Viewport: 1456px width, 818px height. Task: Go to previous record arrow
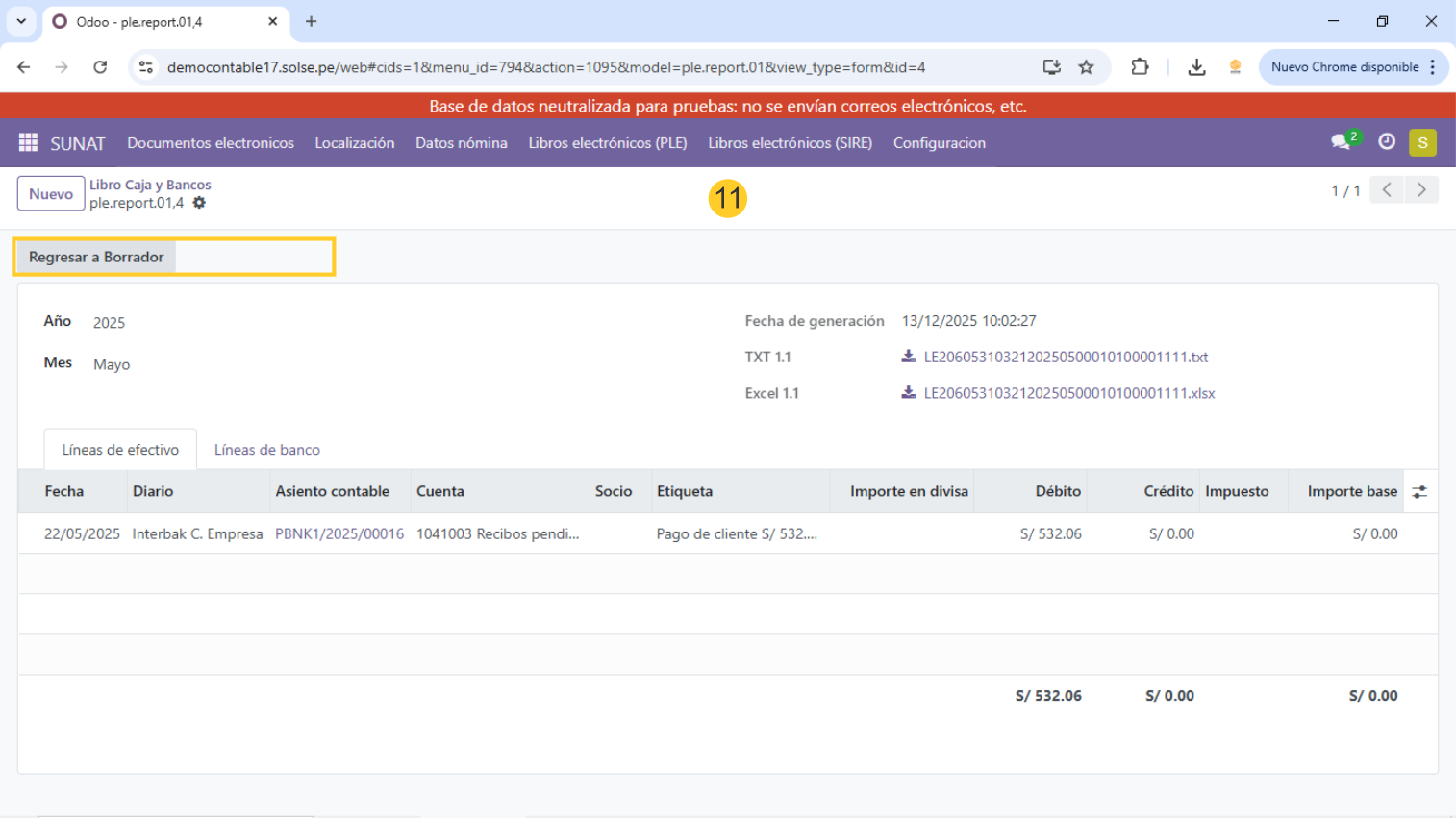point(1387,190)
